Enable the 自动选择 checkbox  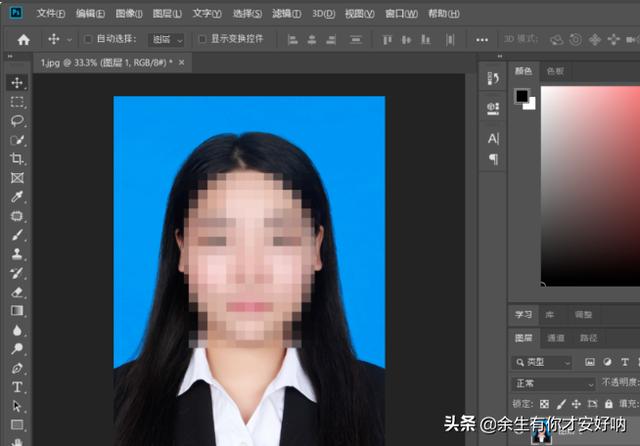coord(88,40)
